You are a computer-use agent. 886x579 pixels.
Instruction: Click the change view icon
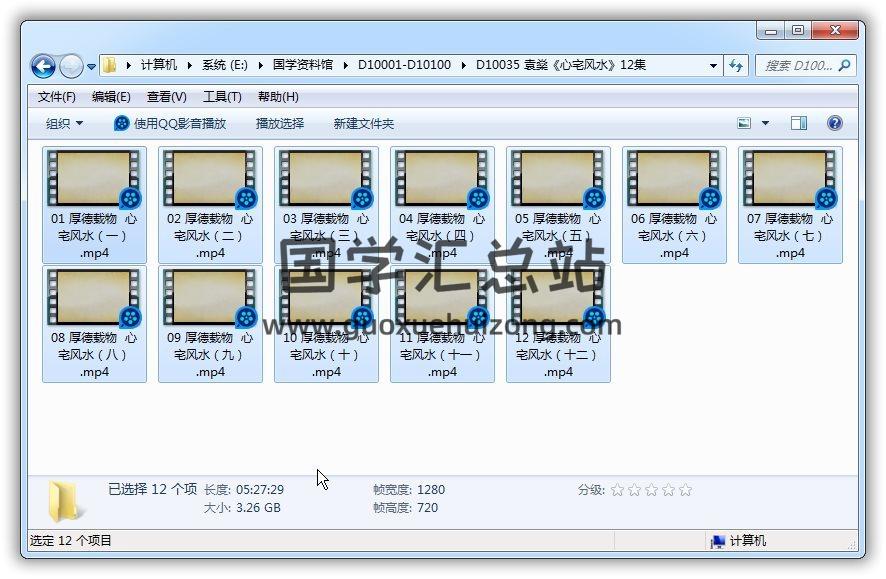(x=744, y=123)
